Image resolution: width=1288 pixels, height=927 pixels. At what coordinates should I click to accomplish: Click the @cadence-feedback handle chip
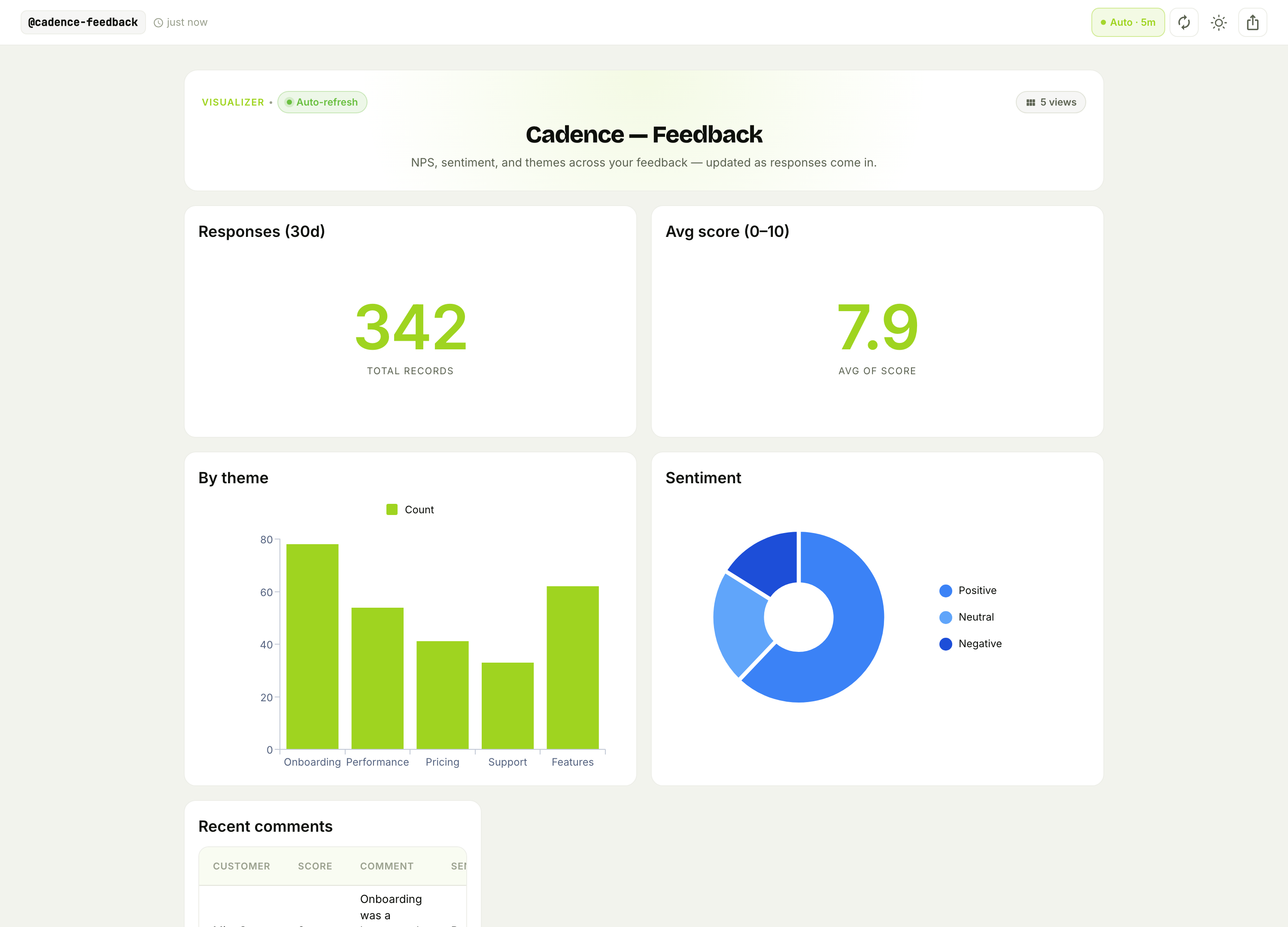click(x=83, y=22)
